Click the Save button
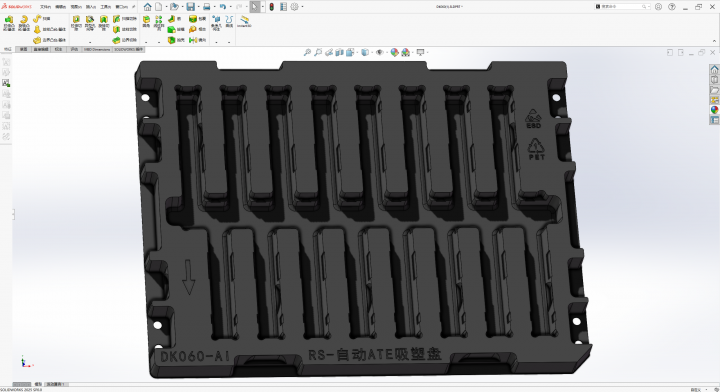Image resolution: width=720 pixels, height=392 pixels. [x=191, y=7]
